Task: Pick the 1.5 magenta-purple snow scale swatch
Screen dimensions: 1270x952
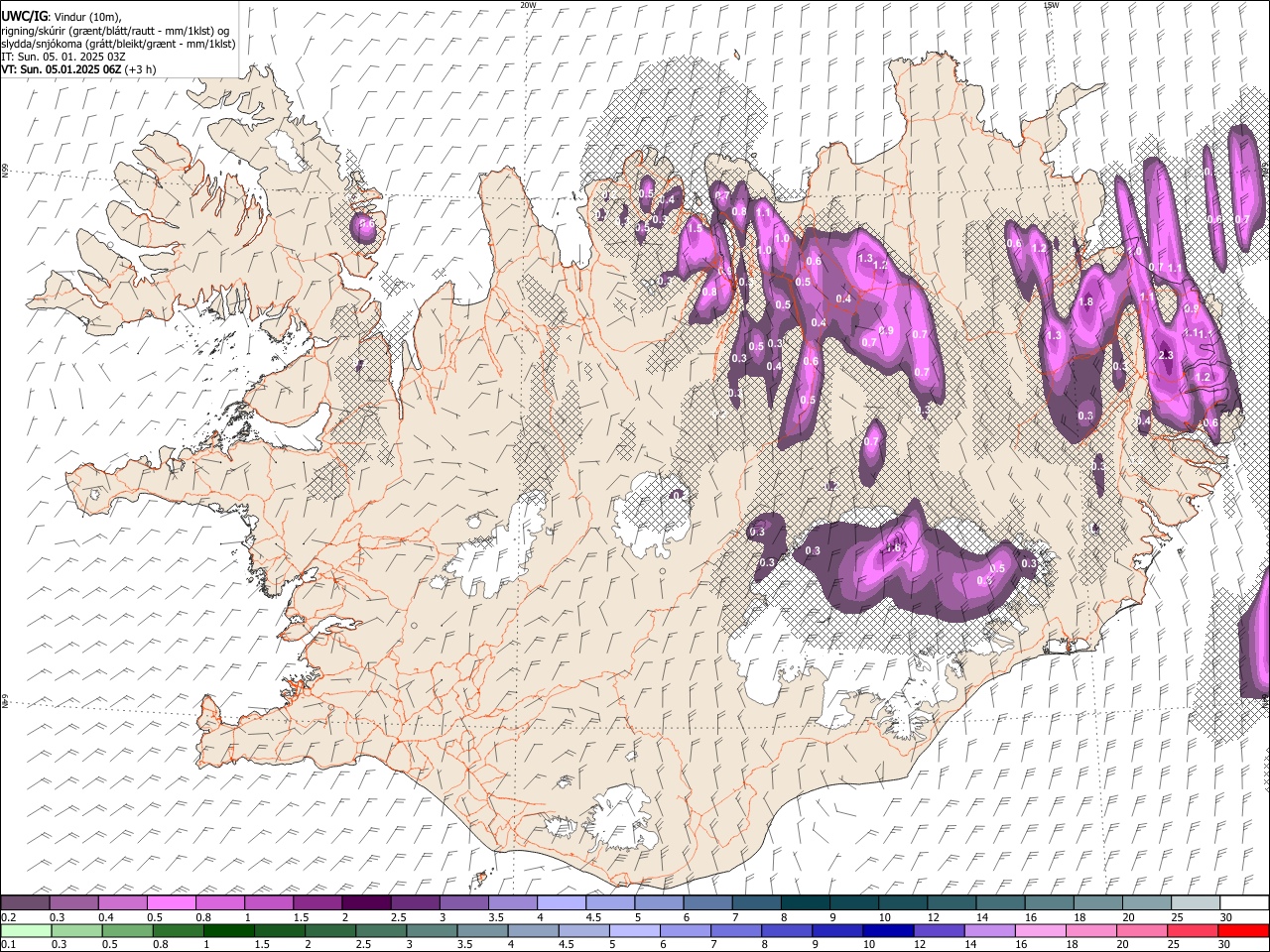Action: 317,903
